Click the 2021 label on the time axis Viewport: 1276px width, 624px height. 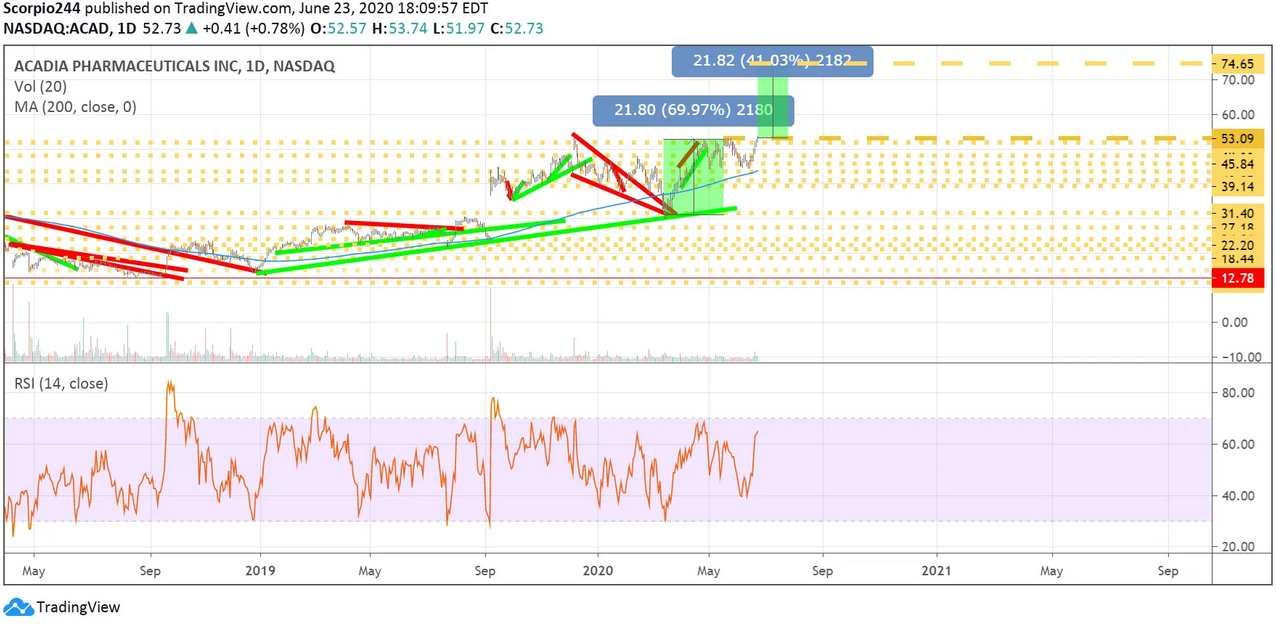click(x=936, y=571)
